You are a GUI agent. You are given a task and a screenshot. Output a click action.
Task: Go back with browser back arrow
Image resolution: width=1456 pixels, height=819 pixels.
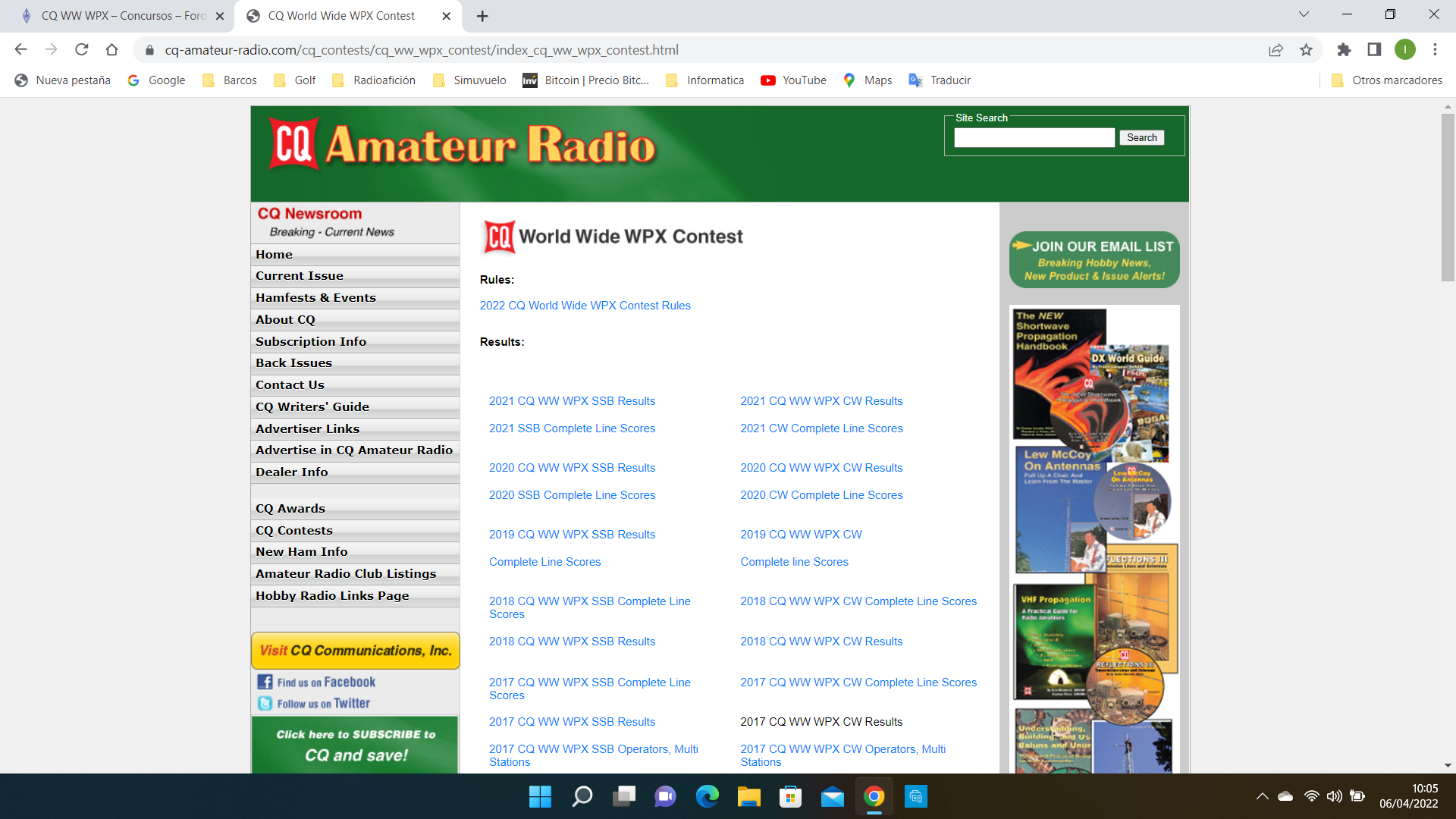coord(20,49)
